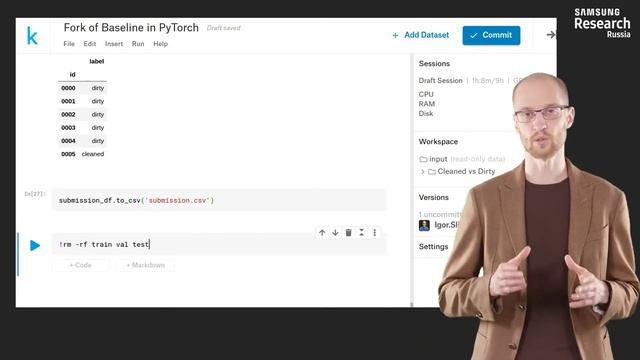Click the submission_df.to_csv code cell
Screen dimensions: 640x360
[219, 200]
